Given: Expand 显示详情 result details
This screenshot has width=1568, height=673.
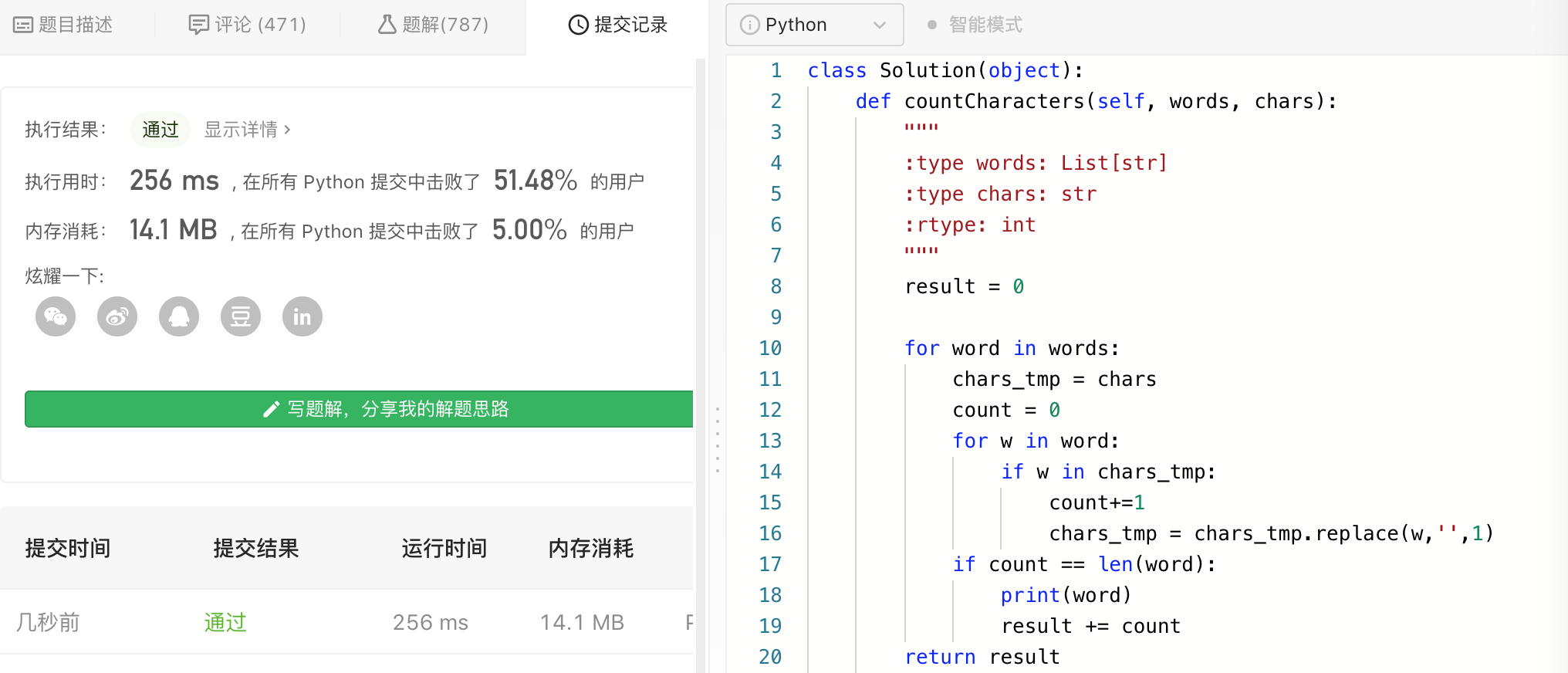Looking at the screenshot, I should pos(247,130).
